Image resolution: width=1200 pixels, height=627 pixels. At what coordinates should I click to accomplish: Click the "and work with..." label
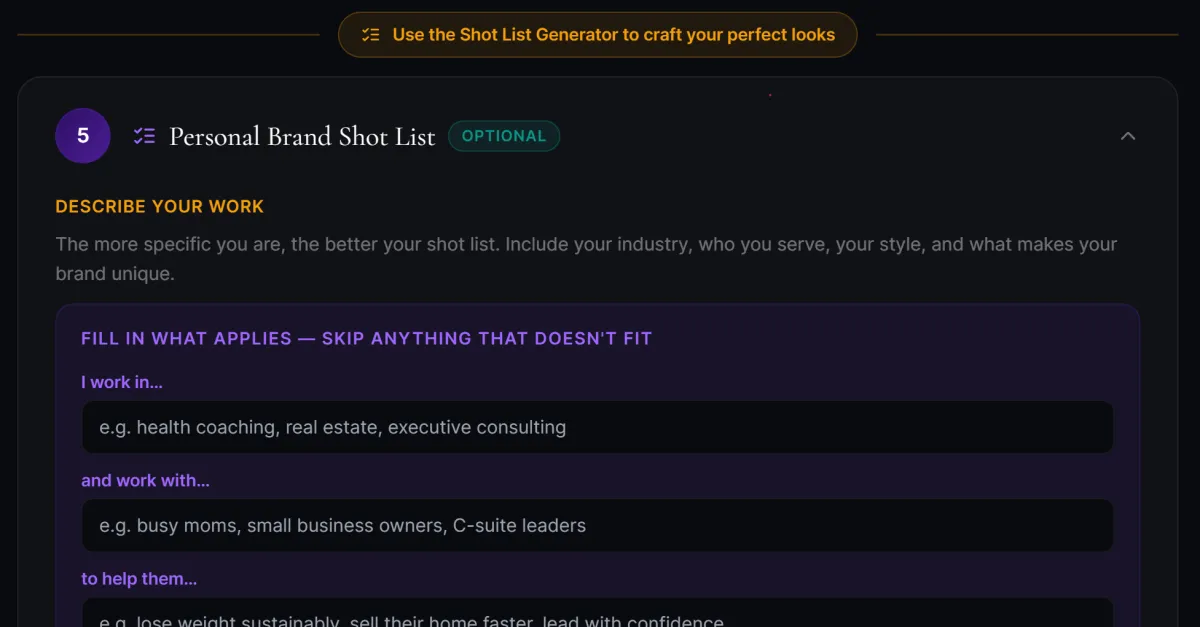click(x=145, y=480)
